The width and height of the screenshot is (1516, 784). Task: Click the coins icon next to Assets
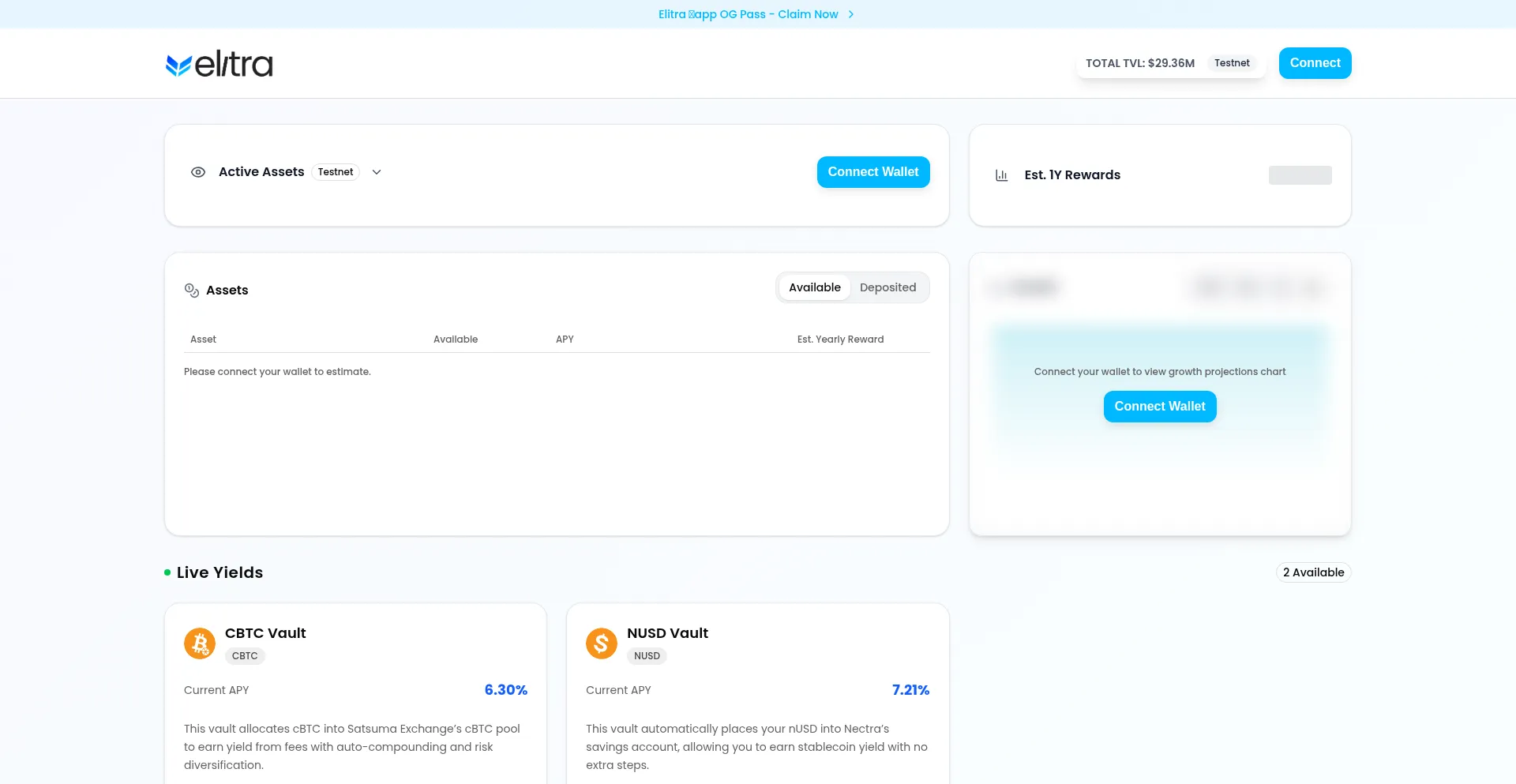(x=191, y=291)
